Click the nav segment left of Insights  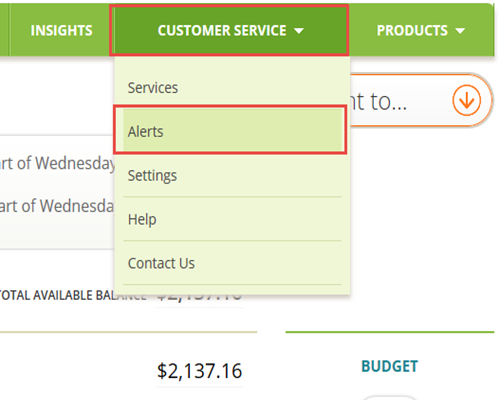pos(4,30)
